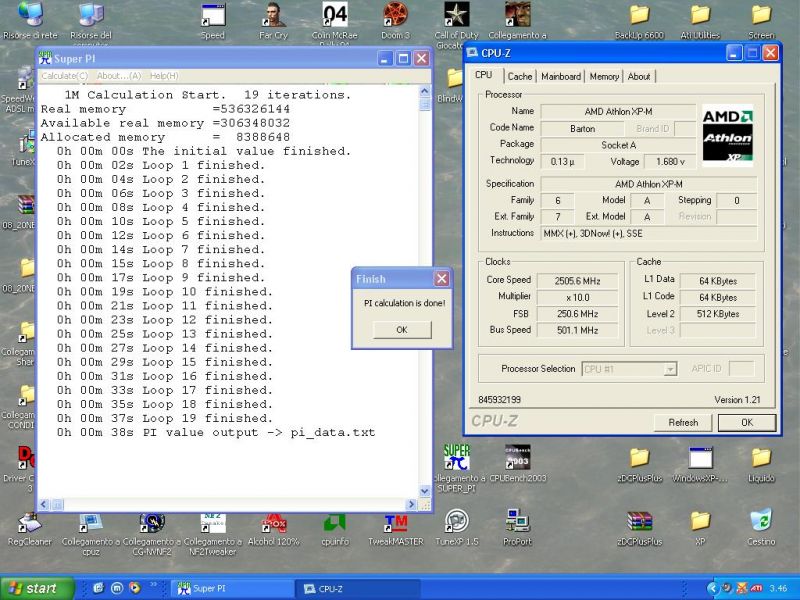Screen dimensions: 800x600
Task: Open the Speed shortcut on desktop
Action: (213, 20)
